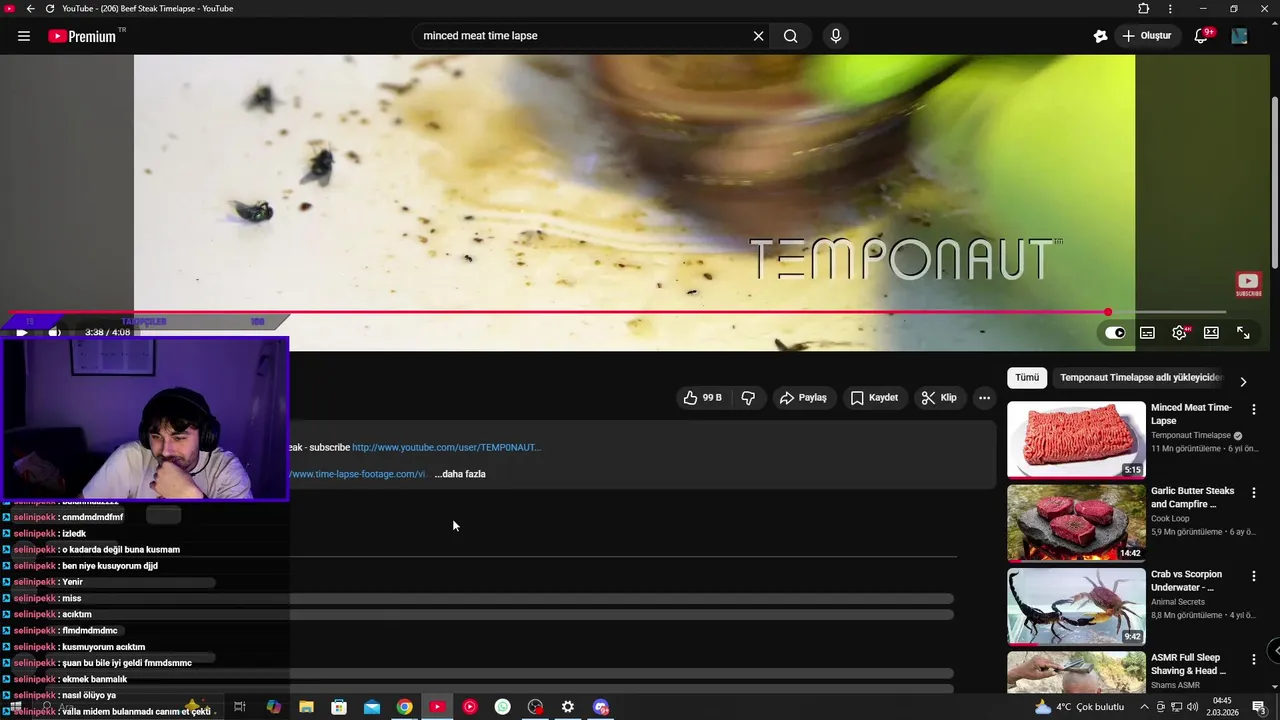The height and width of the screenshot is (720, 1280).
Task: Open Garlic Butter Steaks thumbnail
Action: pyautogui.click(x=1076, y=523)
